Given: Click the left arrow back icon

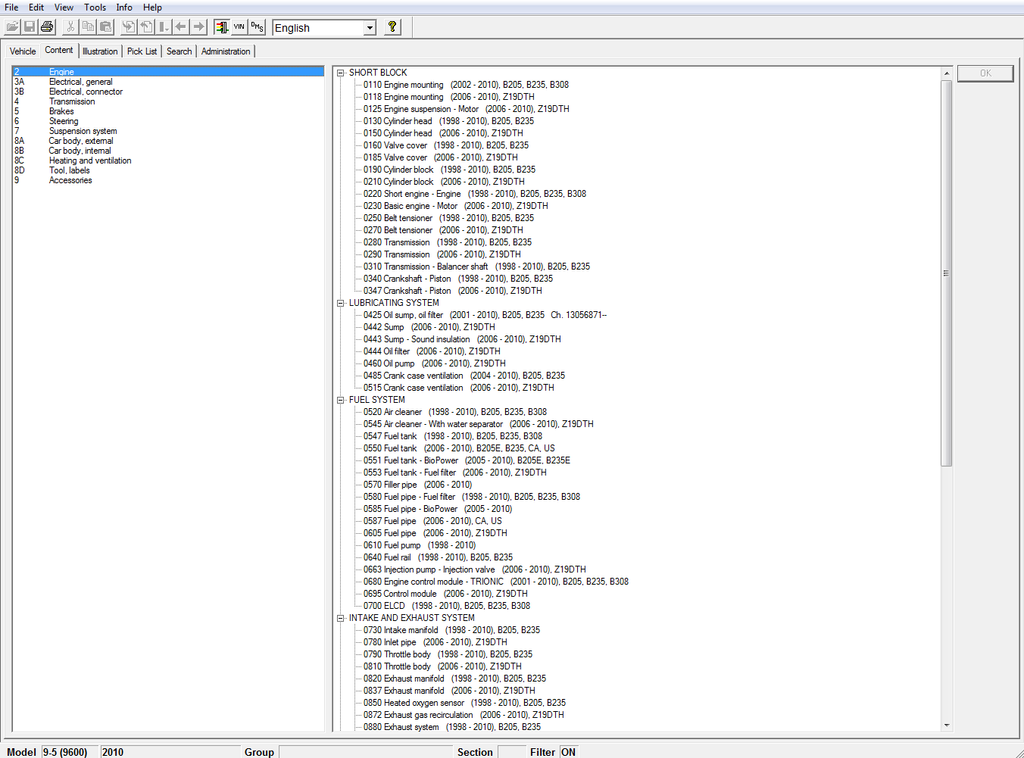Looking at the screenshot, I should [181, 27].
